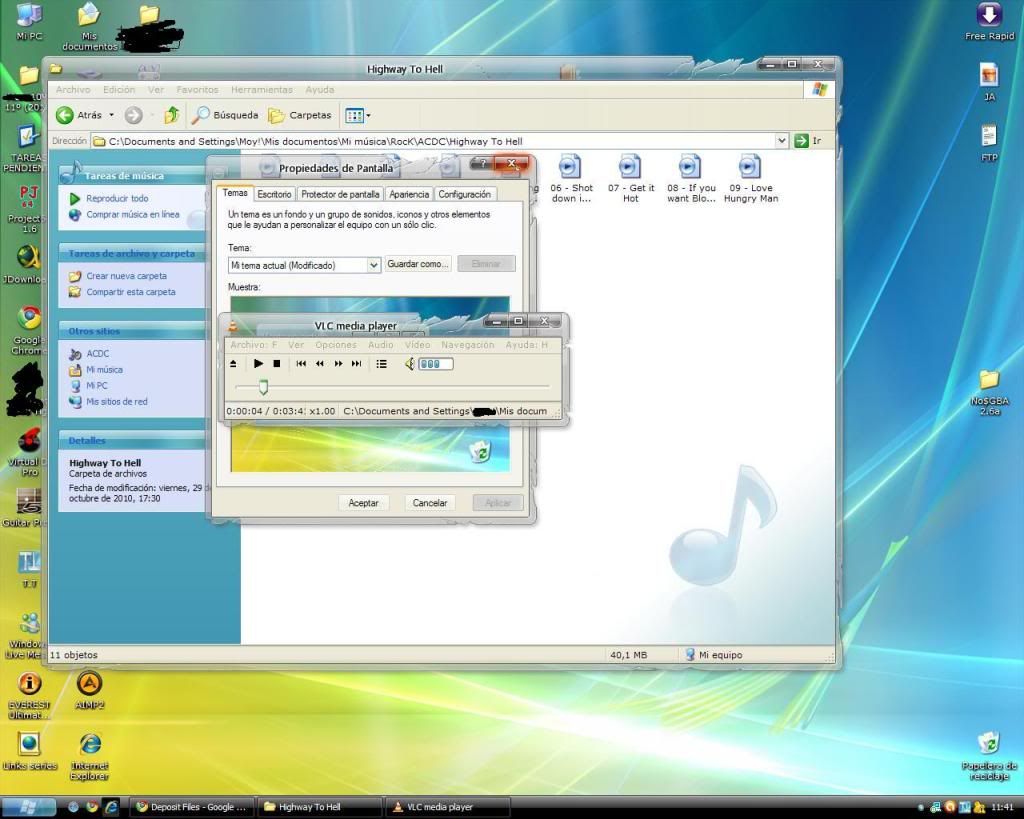The height and width of the screenshot is (819, 1024).
Task: Switch to the Apariencia tab
Action: (409, 194)
